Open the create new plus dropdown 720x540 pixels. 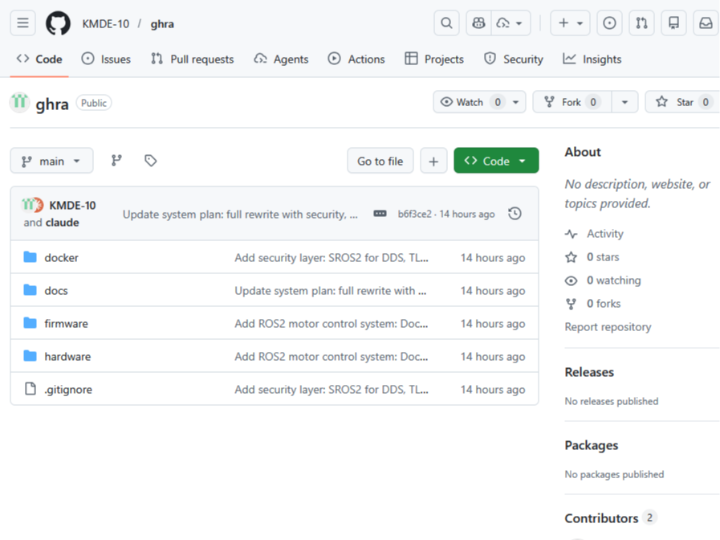[x=569, y=23]
